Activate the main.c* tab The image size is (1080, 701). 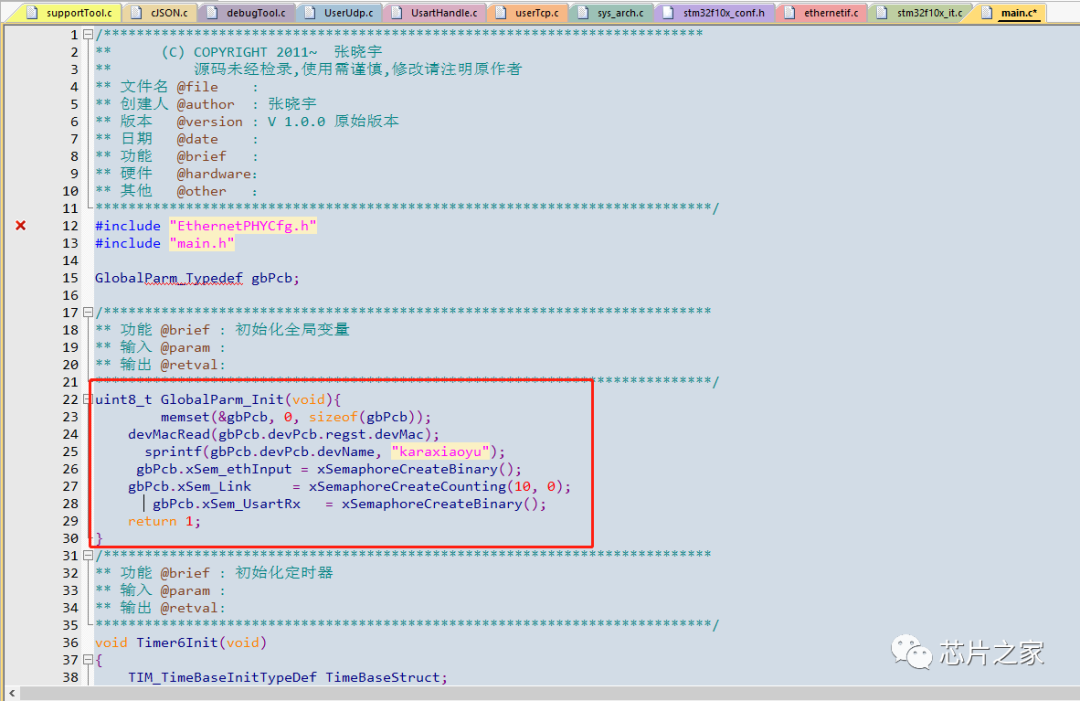coord(1011,12)
